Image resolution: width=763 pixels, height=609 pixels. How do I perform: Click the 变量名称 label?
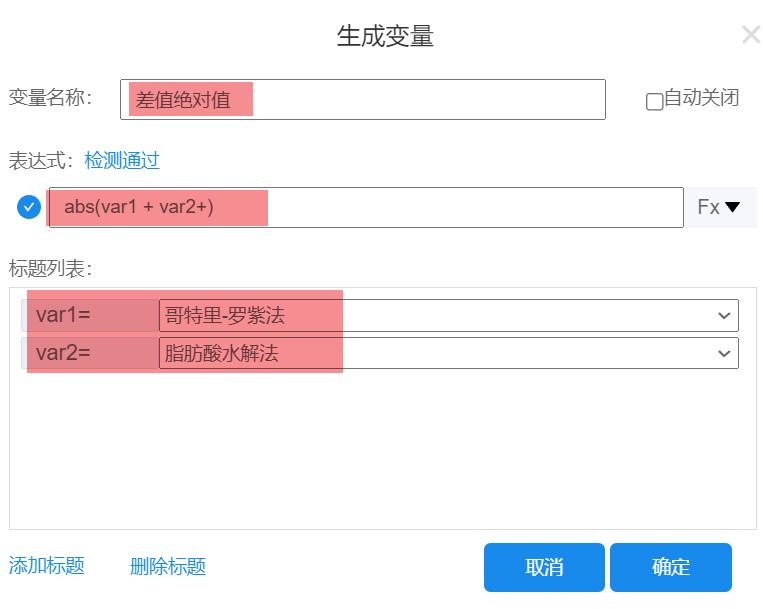pyautogui.click(x=50, y=98)
